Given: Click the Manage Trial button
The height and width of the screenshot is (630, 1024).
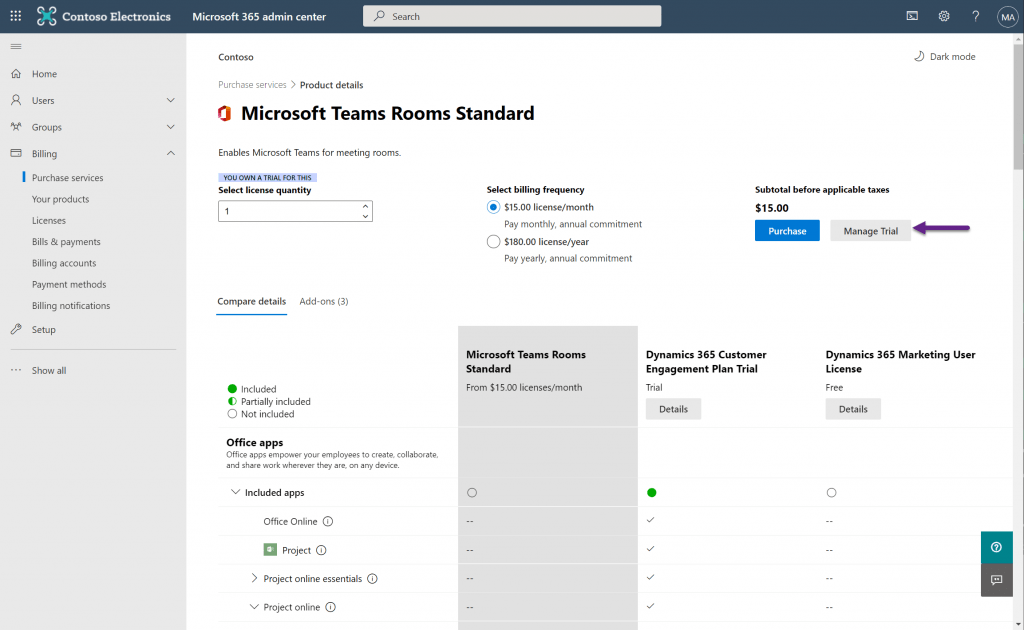Looking at the screenshot, I should pyautogui.click(x=871, y=230).
